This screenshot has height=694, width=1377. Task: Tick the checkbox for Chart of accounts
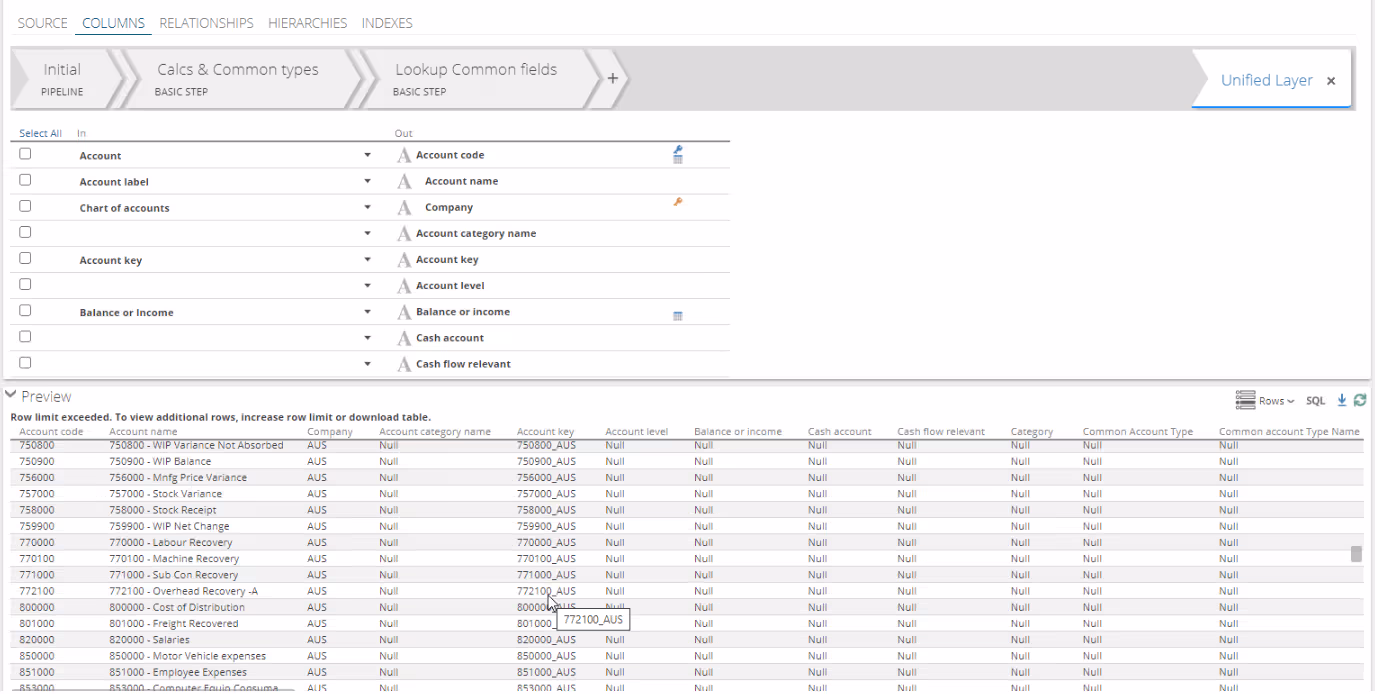tap(25, 206)
